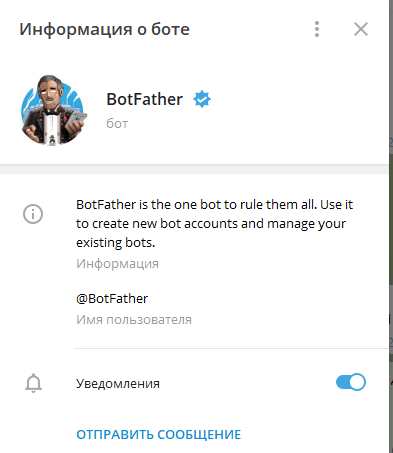
Task: Open BotFather's profile picture
Action: click(x=52, y=111)
